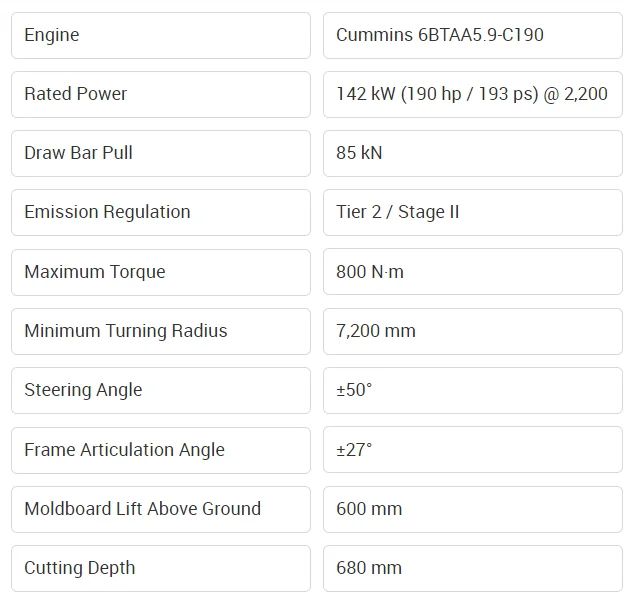Viewport: 642px width, 605px height.
Task: Click the Maximum Torque label
Action: pyautogui.click(x=160, y=272)
